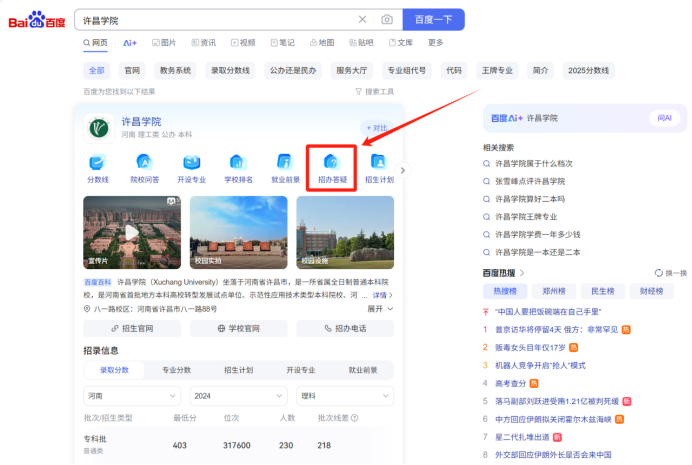Switch to the 郑州榜 tab
Viewport: 692px width, 465px height.
coord(554,291)
